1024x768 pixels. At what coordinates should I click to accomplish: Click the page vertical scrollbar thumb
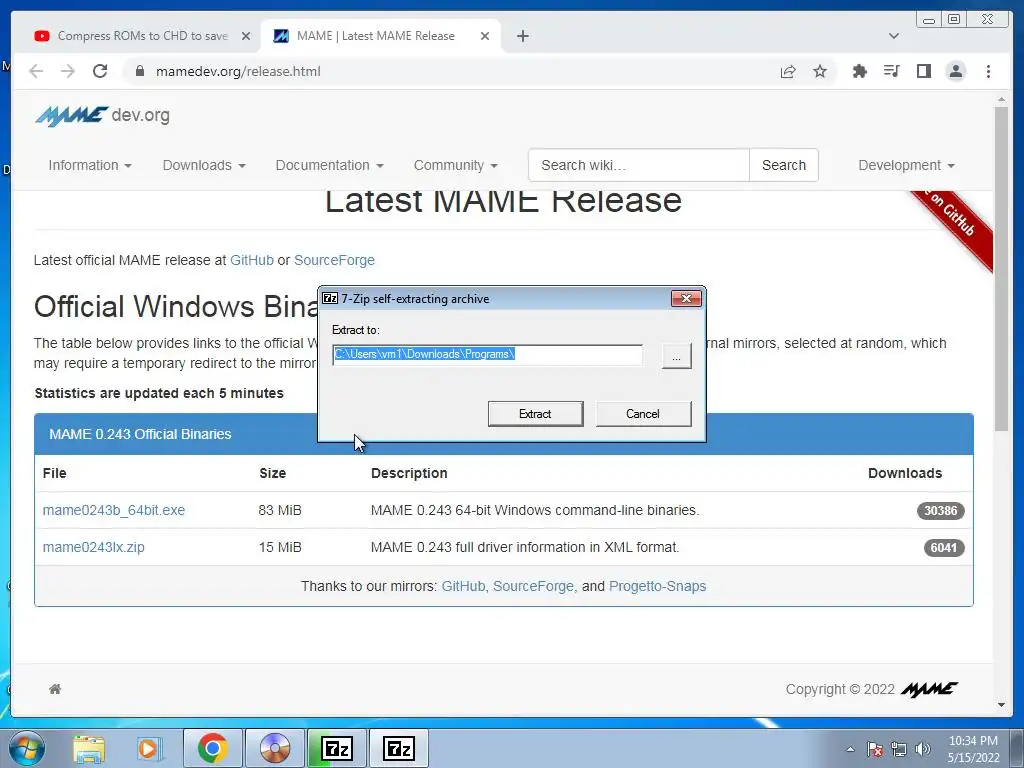click(1001, 268)
